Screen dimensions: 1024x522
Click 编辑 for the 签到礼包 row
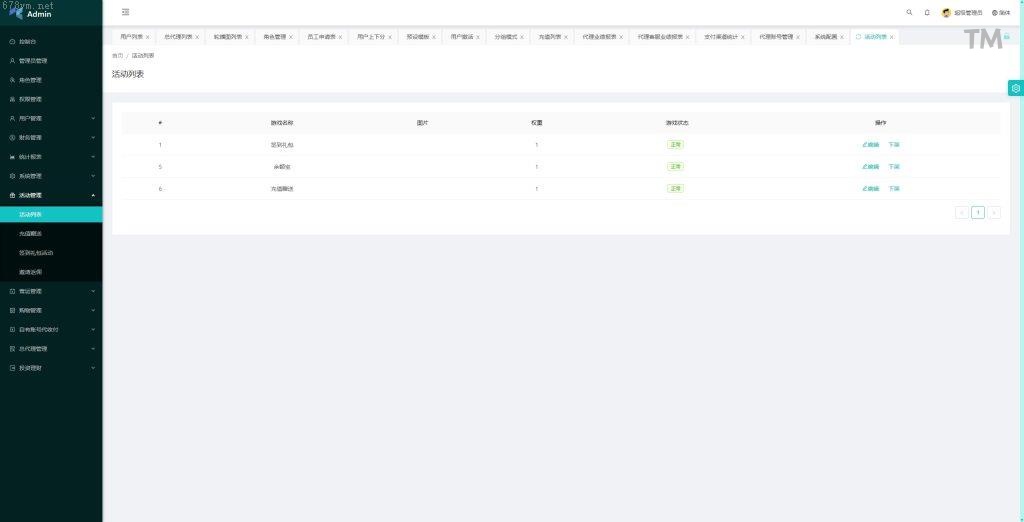pyautogui.click(x=871, y=144)
